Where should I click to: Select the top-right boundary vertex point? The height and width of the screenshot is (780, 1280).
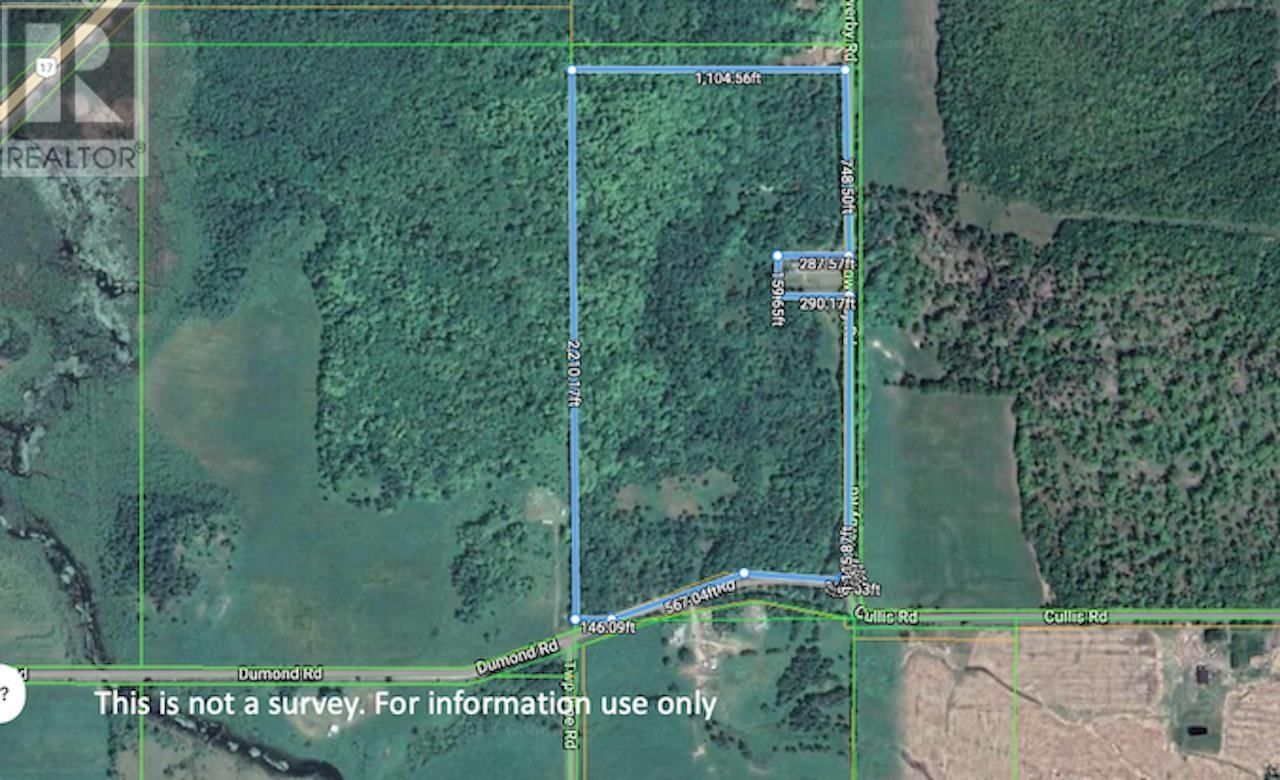tap(845, 70)
